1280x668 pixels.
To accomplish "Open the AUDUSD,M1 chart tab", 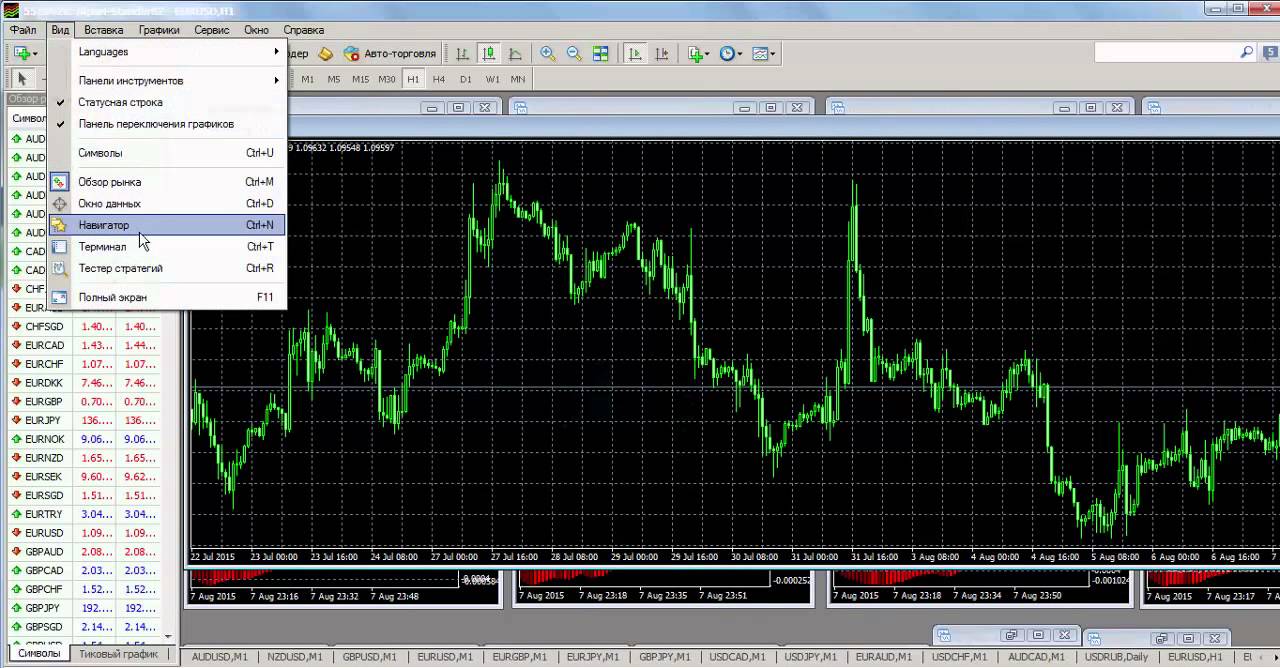I will (219, 657).
